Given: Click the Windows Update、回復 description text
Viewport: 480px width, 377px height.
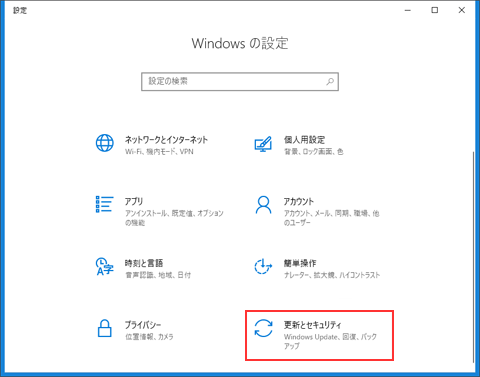Looking at the screenshot, I should tap(330, 341).
